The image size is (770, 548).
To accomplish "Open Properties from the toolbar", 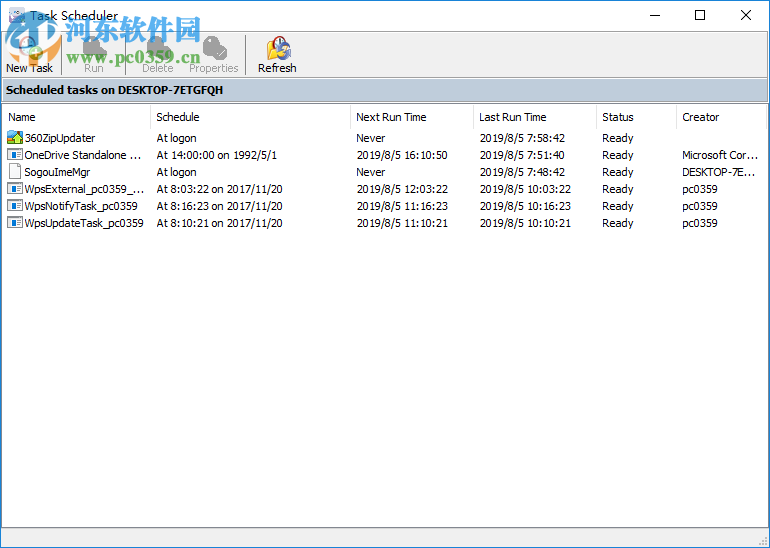I will (214, 54).
